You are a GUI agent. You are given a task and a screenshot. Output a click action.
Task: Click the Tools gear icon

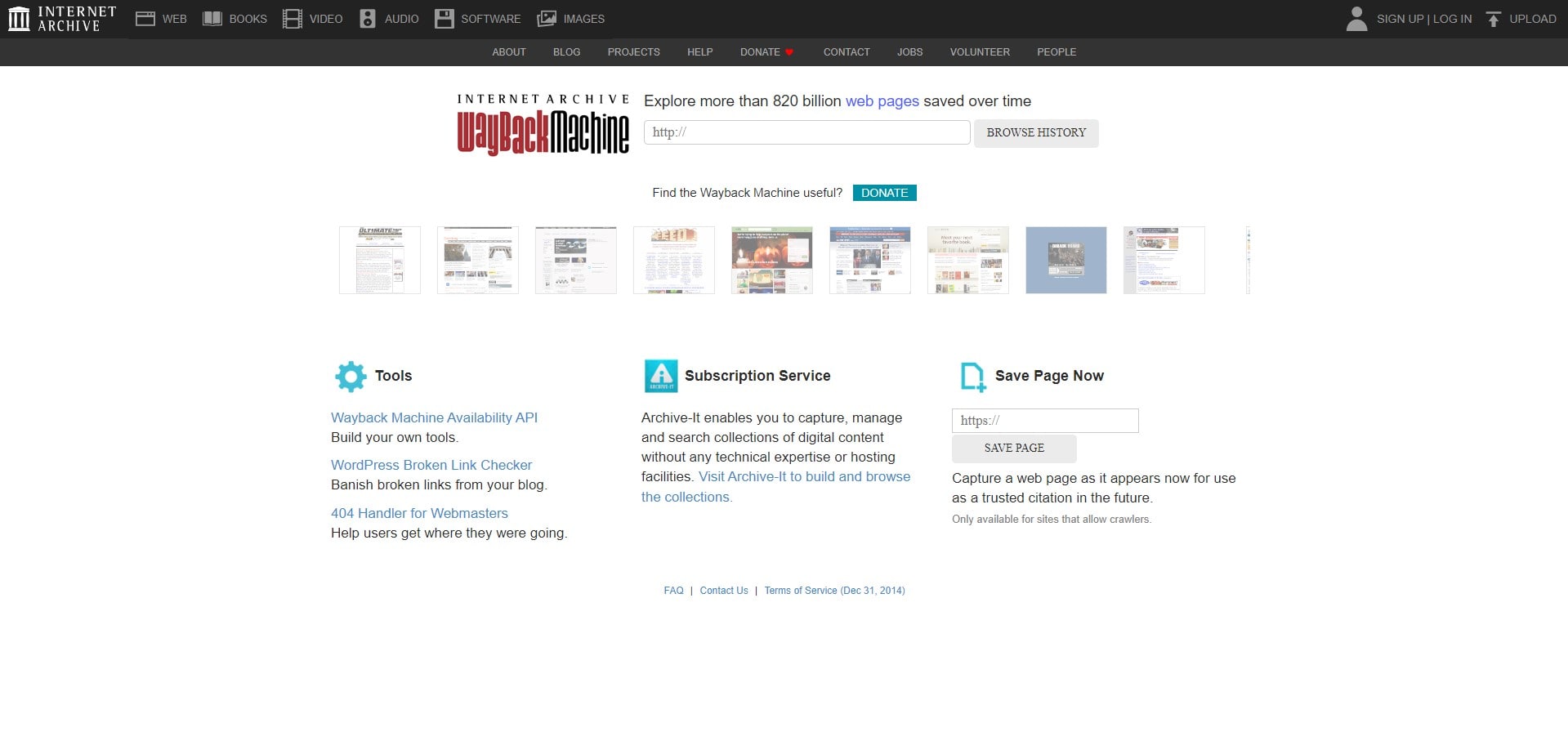tap(351, 377)
